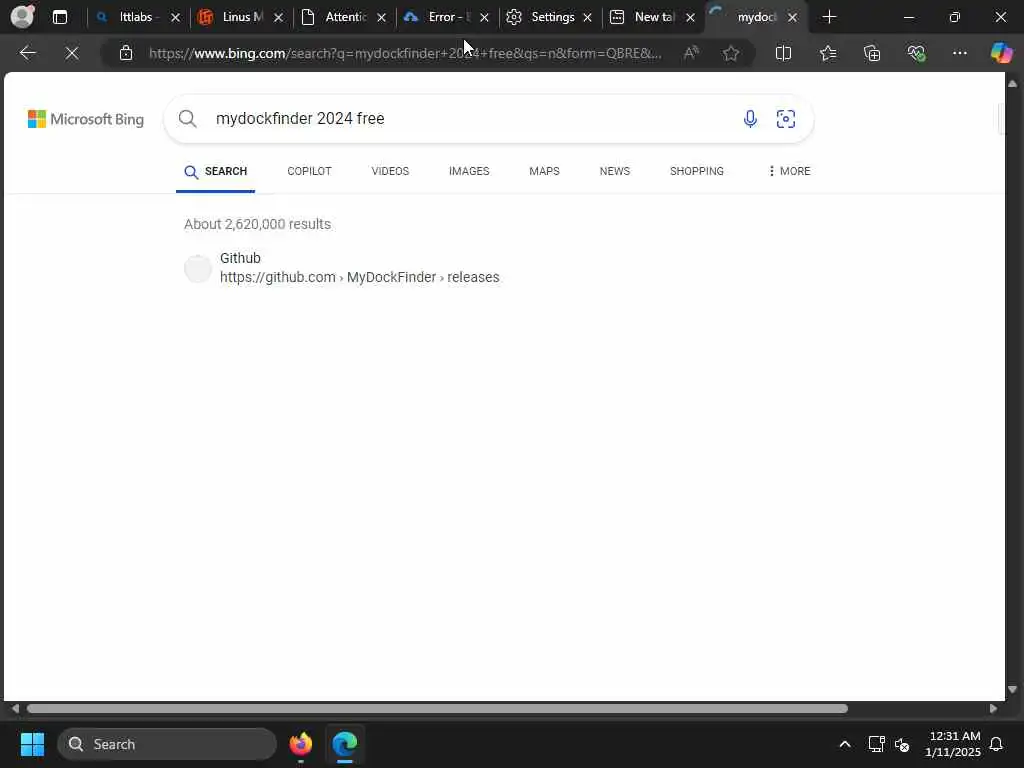Click the Bing search magnifier icon
The width and height of the screenshot is (1024, 768).
click(187, 118)
